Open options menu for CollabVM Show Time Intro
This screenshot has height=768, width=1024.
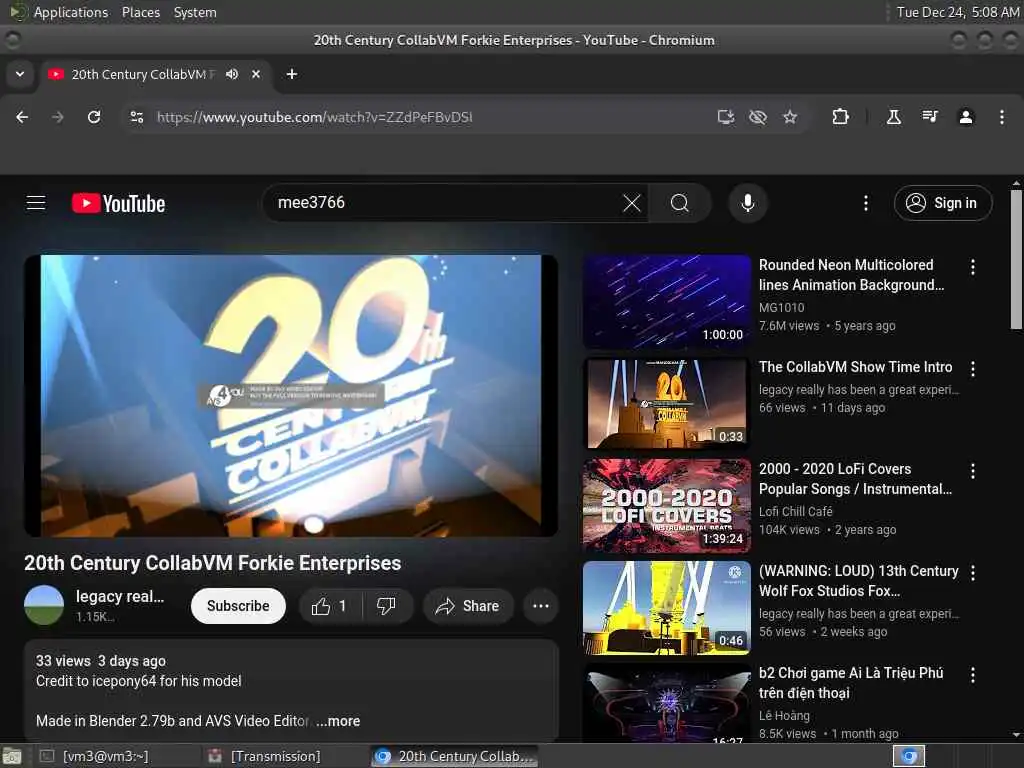pos(972,369)
